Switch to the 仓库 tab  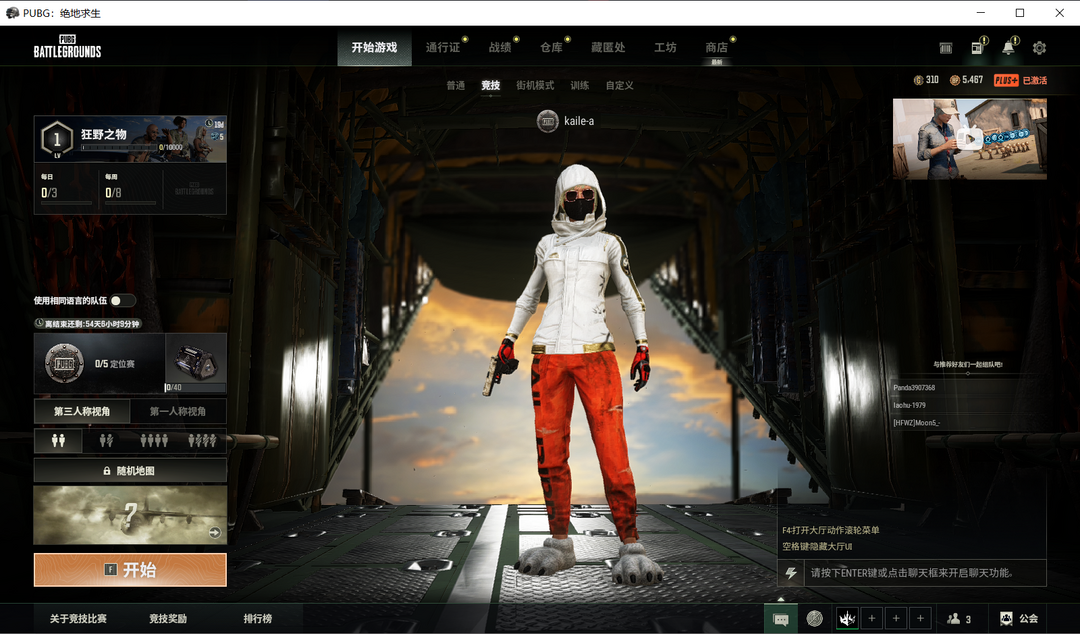(551, 48)
